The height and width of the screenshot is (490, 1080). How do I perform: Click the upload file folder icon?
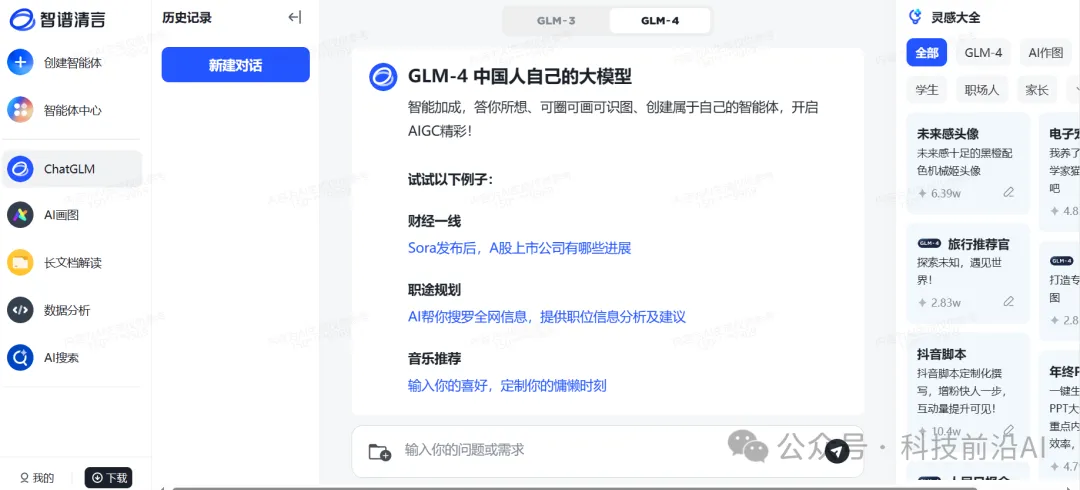380,452
